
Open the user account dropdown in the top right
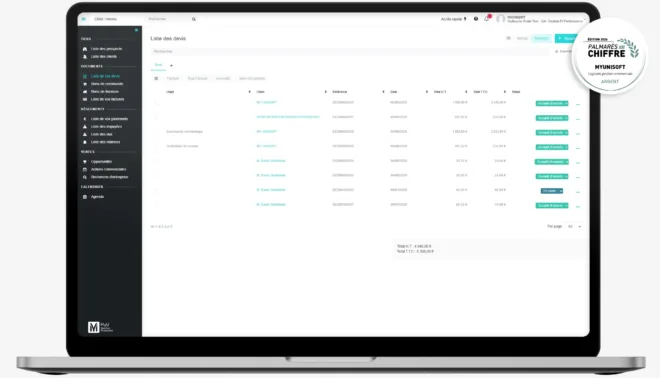coord(541,19)
